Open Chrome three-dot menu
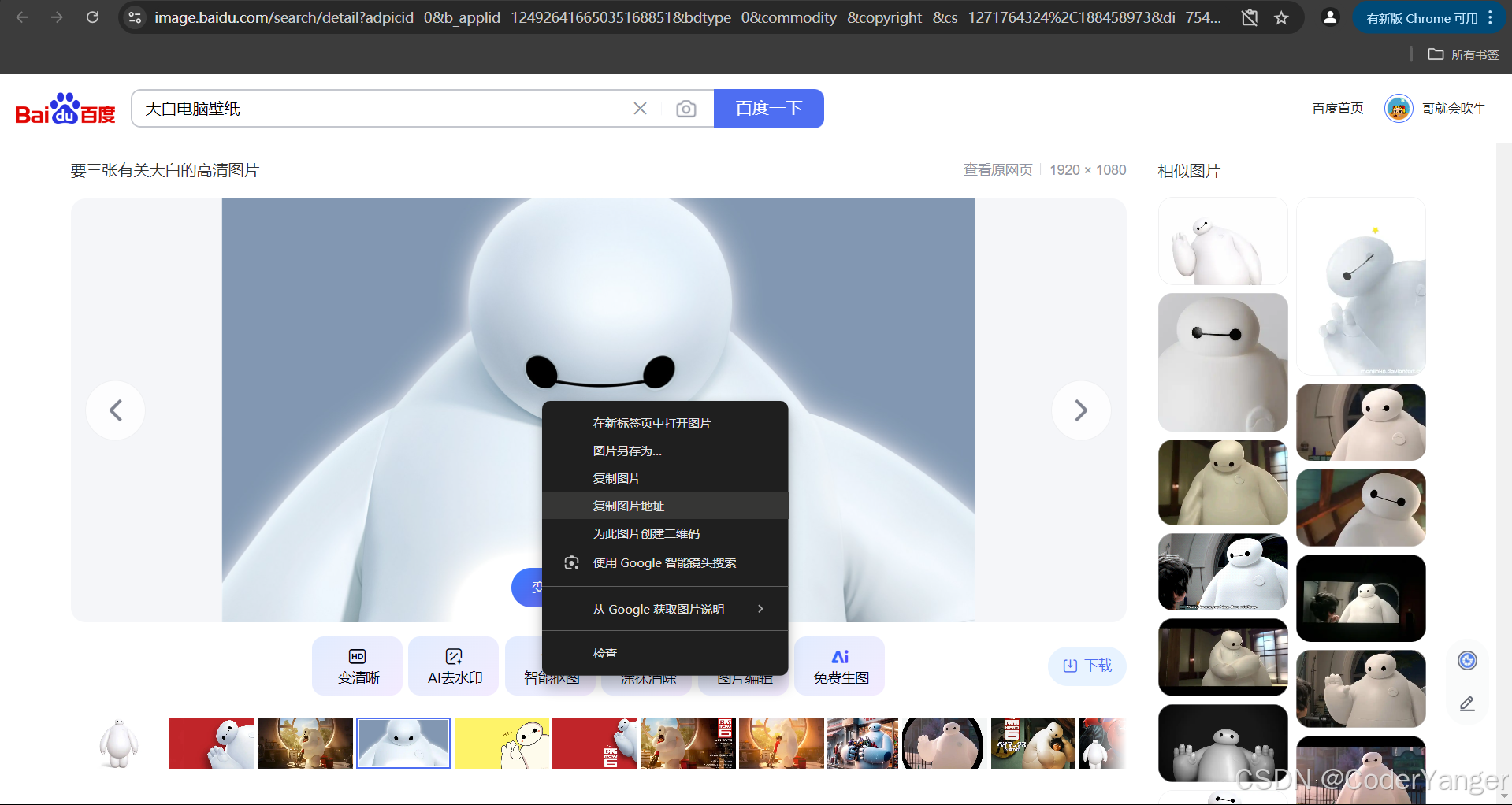Image resolution: width=1512 pixels, height=805 pixels. click(1490, 17)
